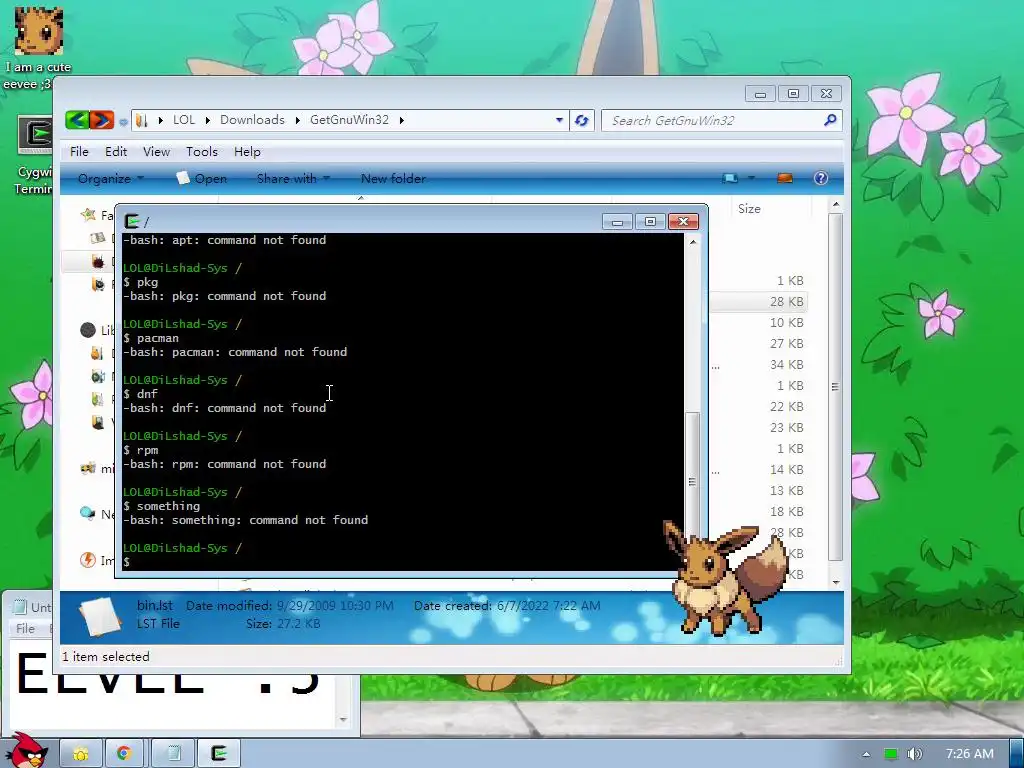Click the 14 KB file size entry
The width and height of the screenshot is (1024, 768).
pyautogui.click(x=786, y=470)
